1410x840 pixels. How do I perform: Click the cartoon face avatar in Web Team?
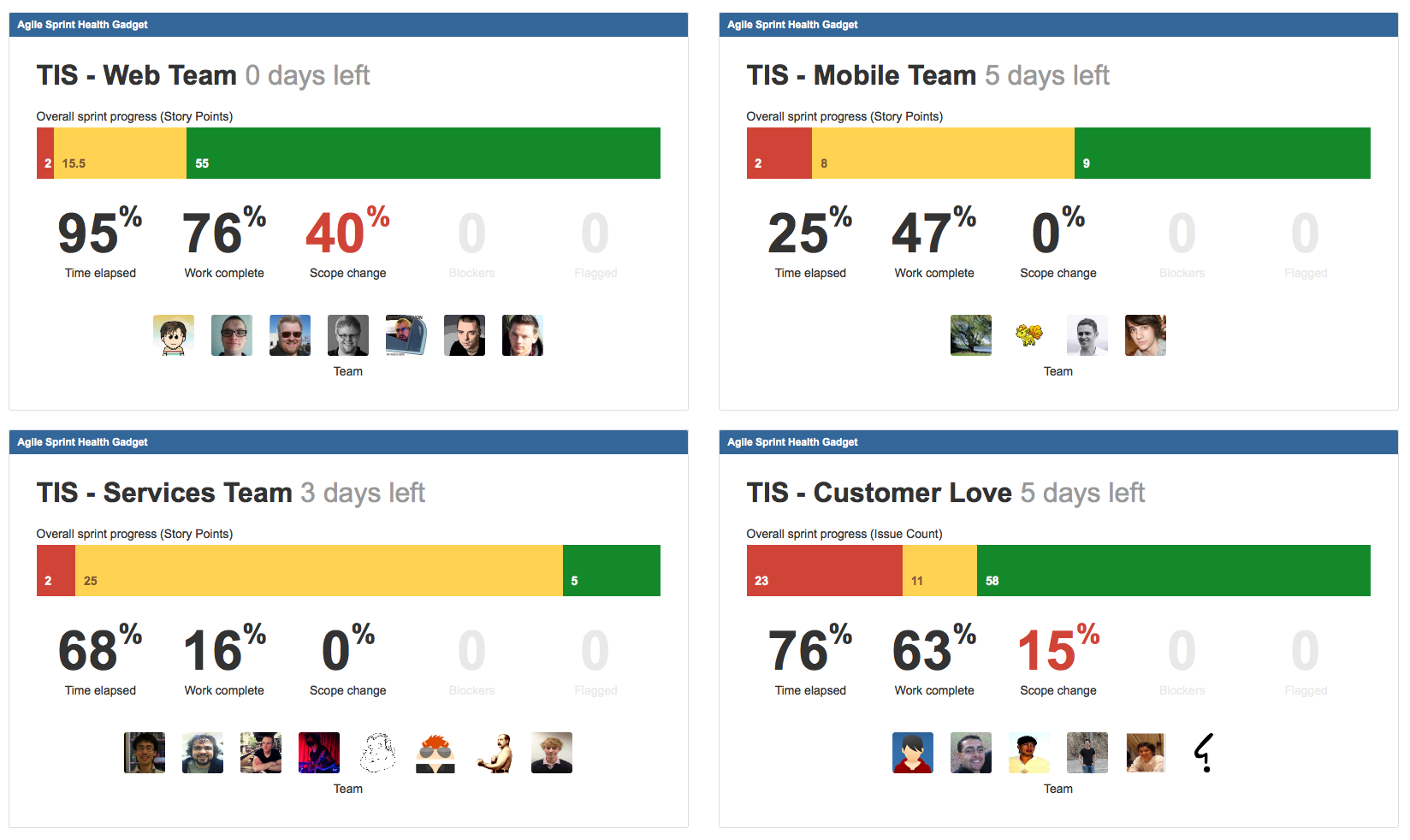tap(174, 335)
